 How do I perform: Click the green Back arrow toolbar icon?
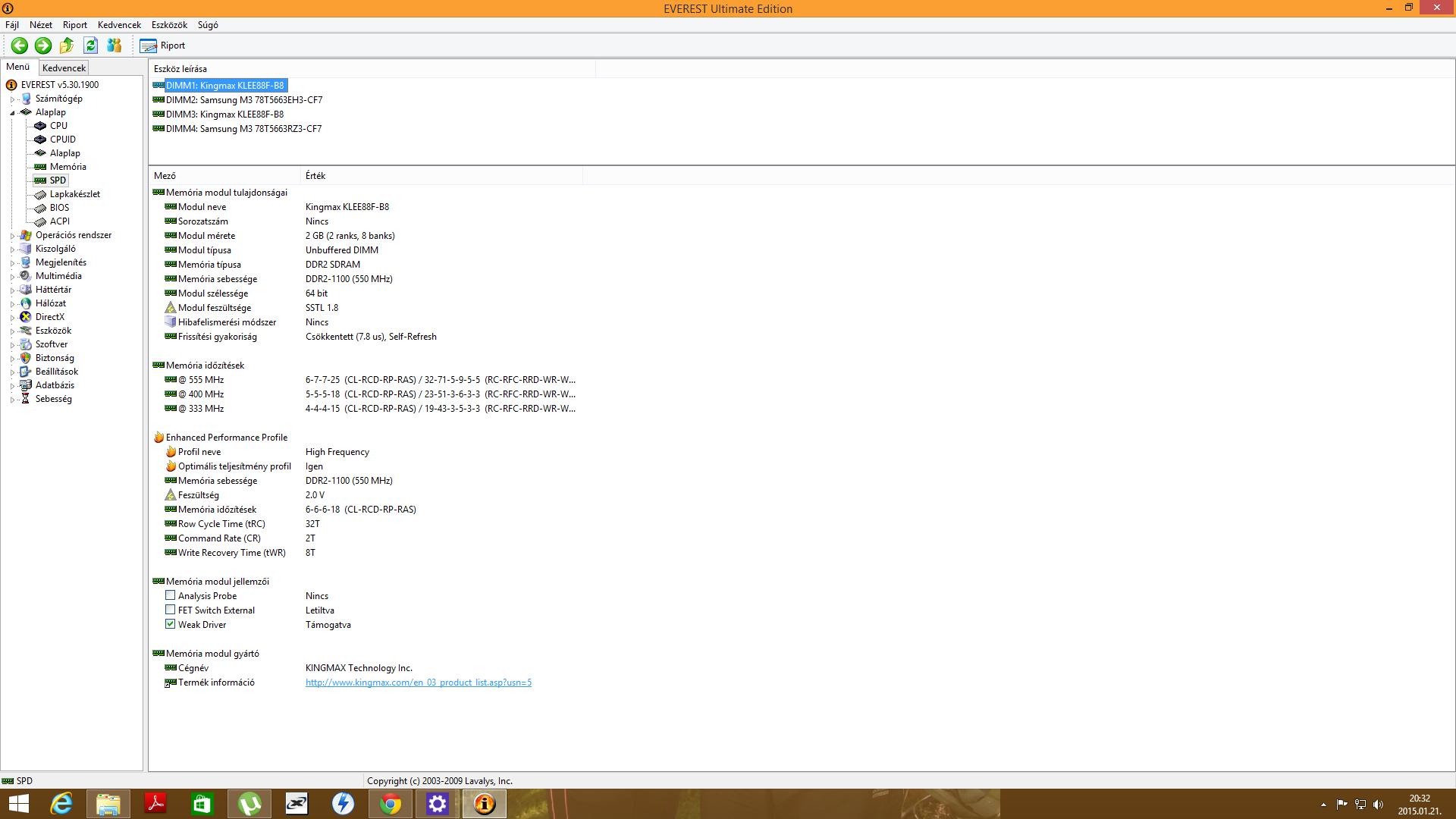20,45
